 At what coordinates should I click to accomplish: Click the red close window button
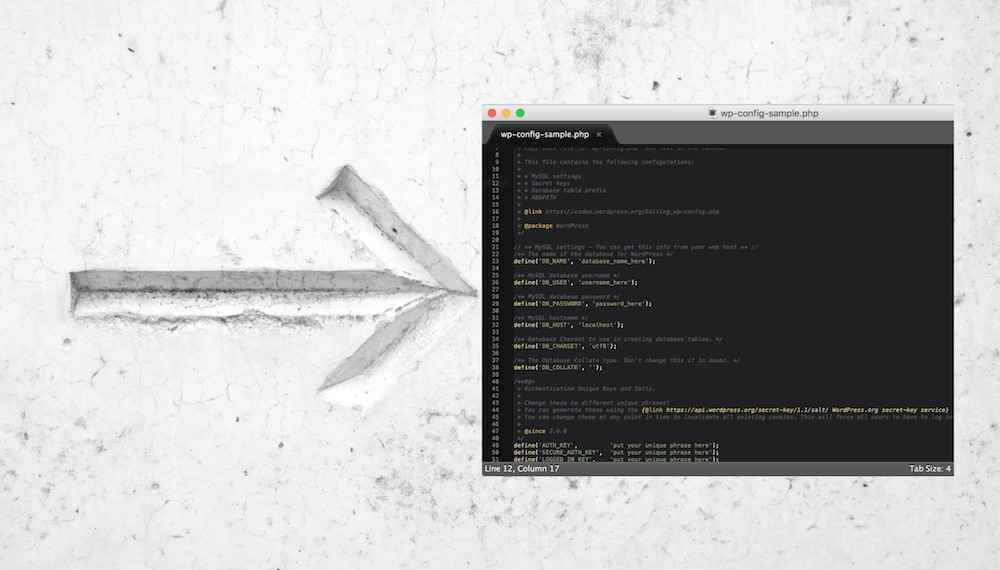(x=491, y=113)
